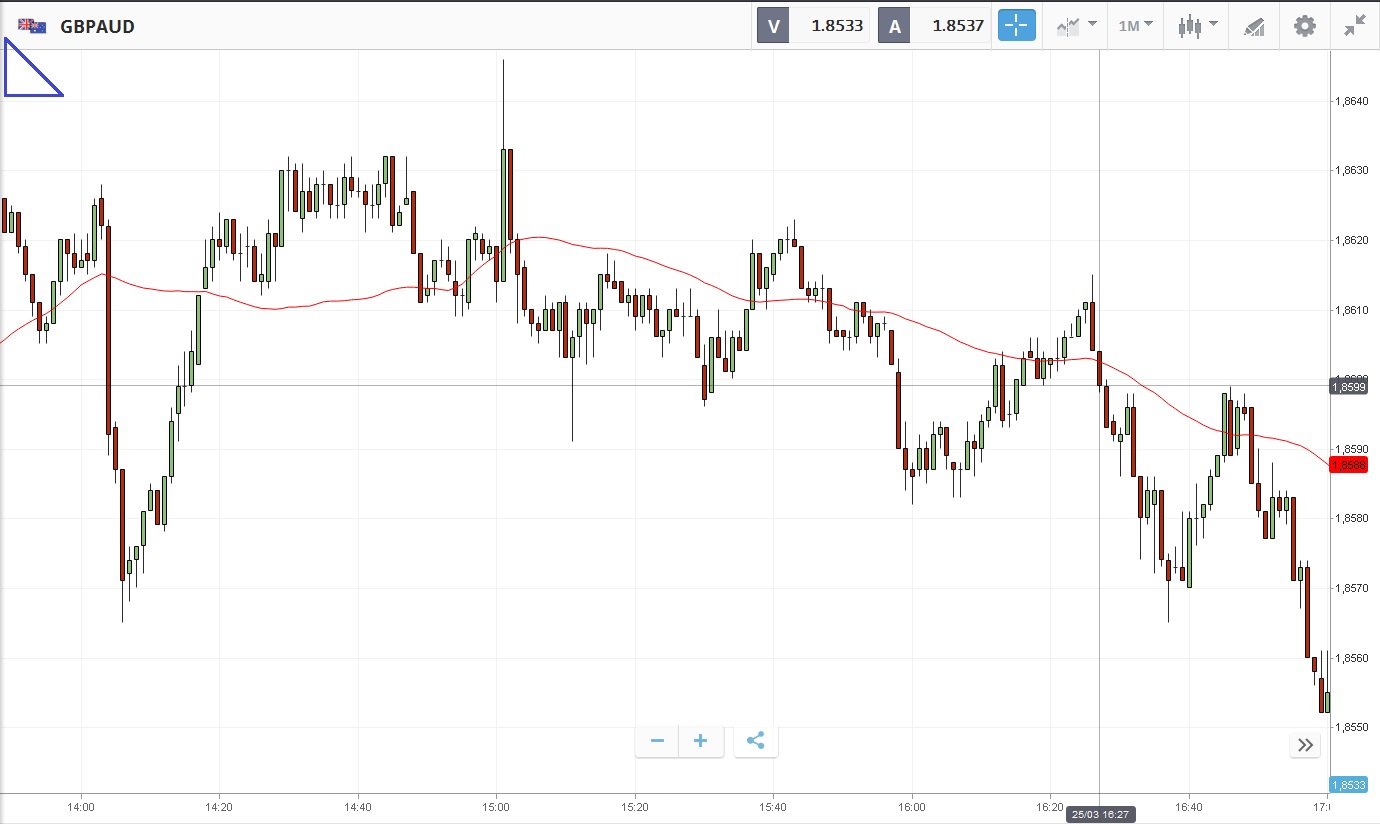Share the chart via share icon

coord(755,741)
